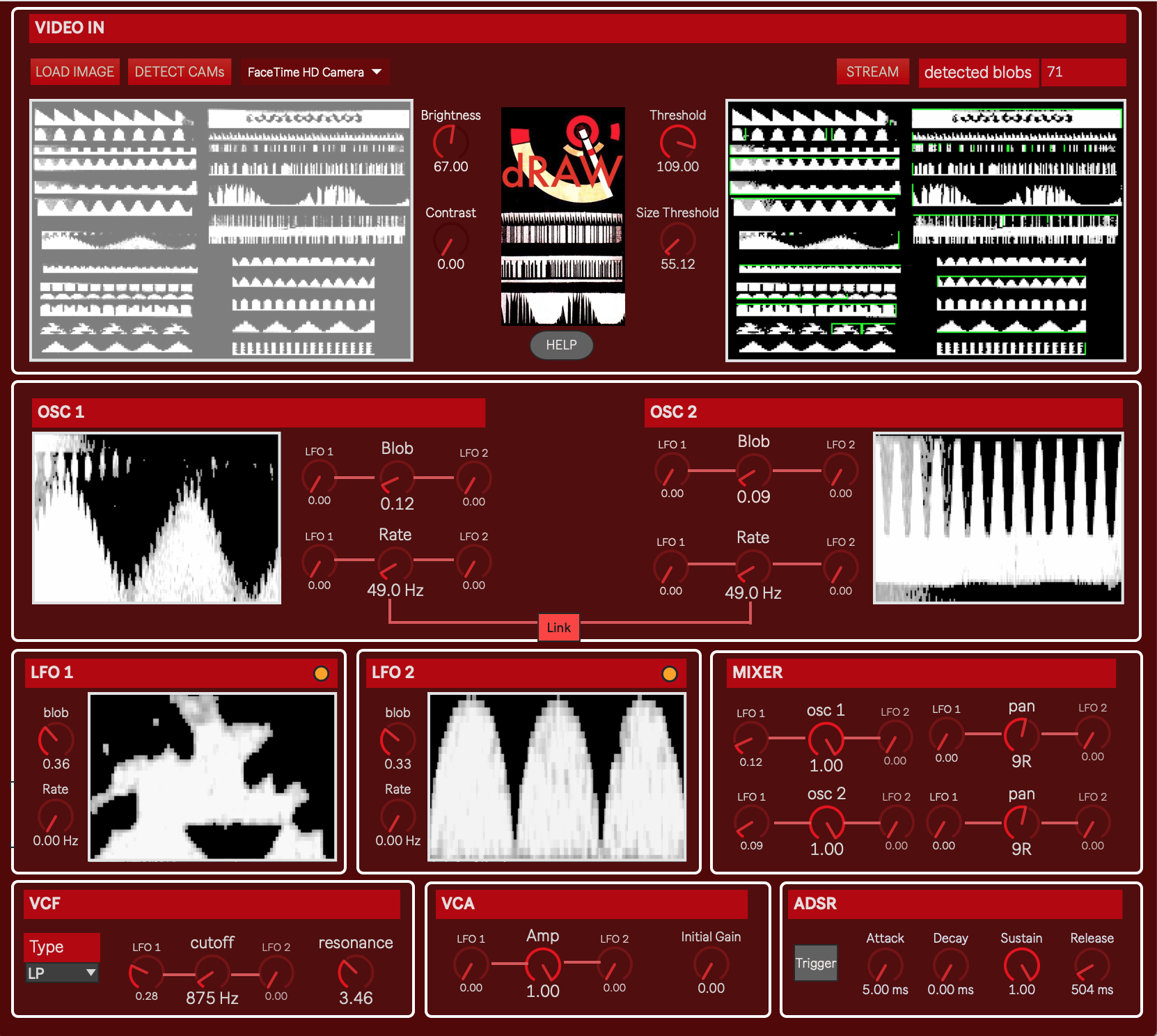Toggle the LFO 1 orange indicator
The height and width of the screenshot is (1036, 1157).
pos(321,673)
